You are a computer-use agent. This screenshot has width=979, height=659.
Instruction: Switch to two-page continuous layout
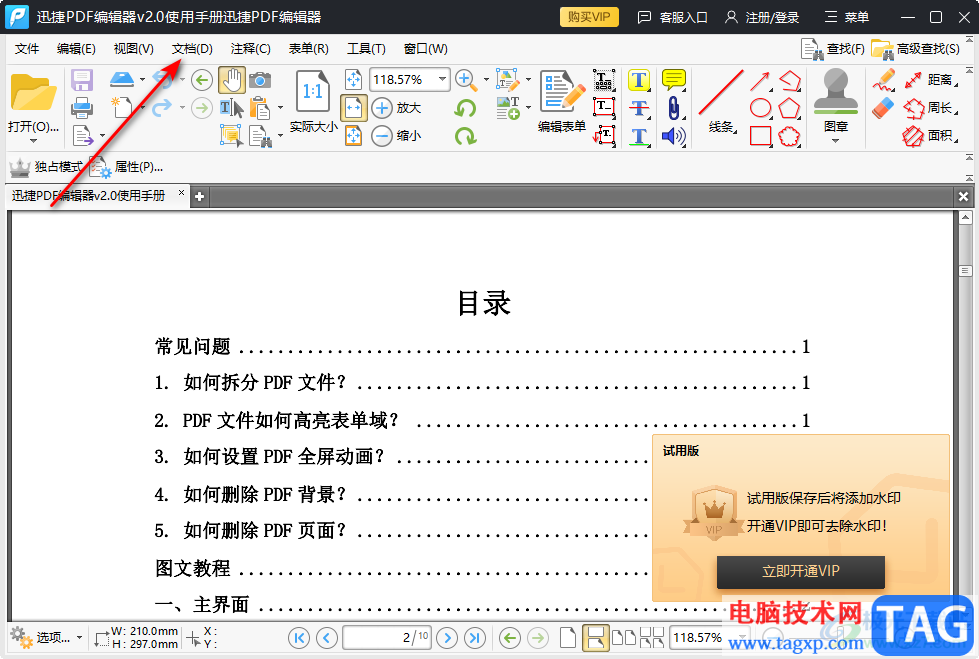(651, 638)
